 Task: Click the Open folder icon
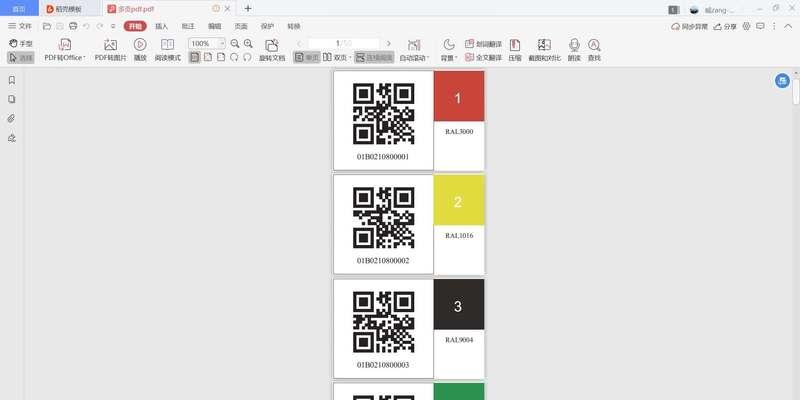pyautogui.click(x=47, y=26)
